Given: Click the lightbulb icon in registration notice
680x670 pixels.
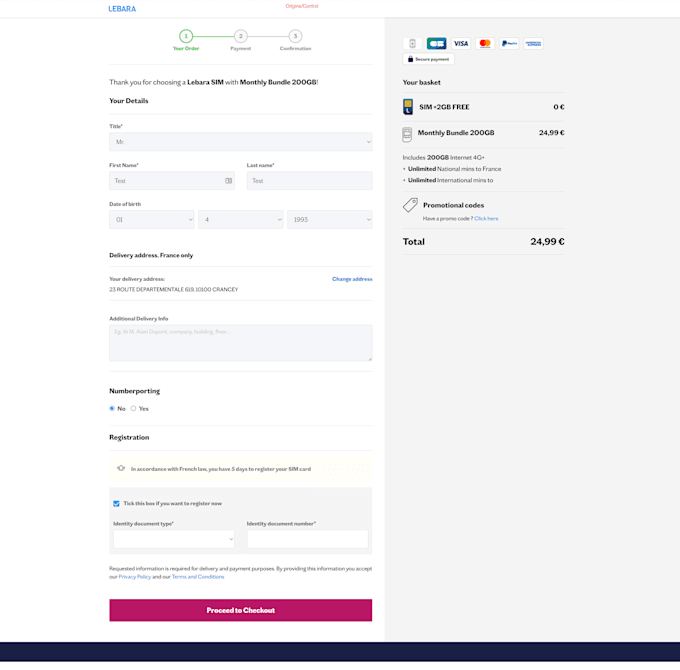Looking at the screenshot, I should click(121, 468).
